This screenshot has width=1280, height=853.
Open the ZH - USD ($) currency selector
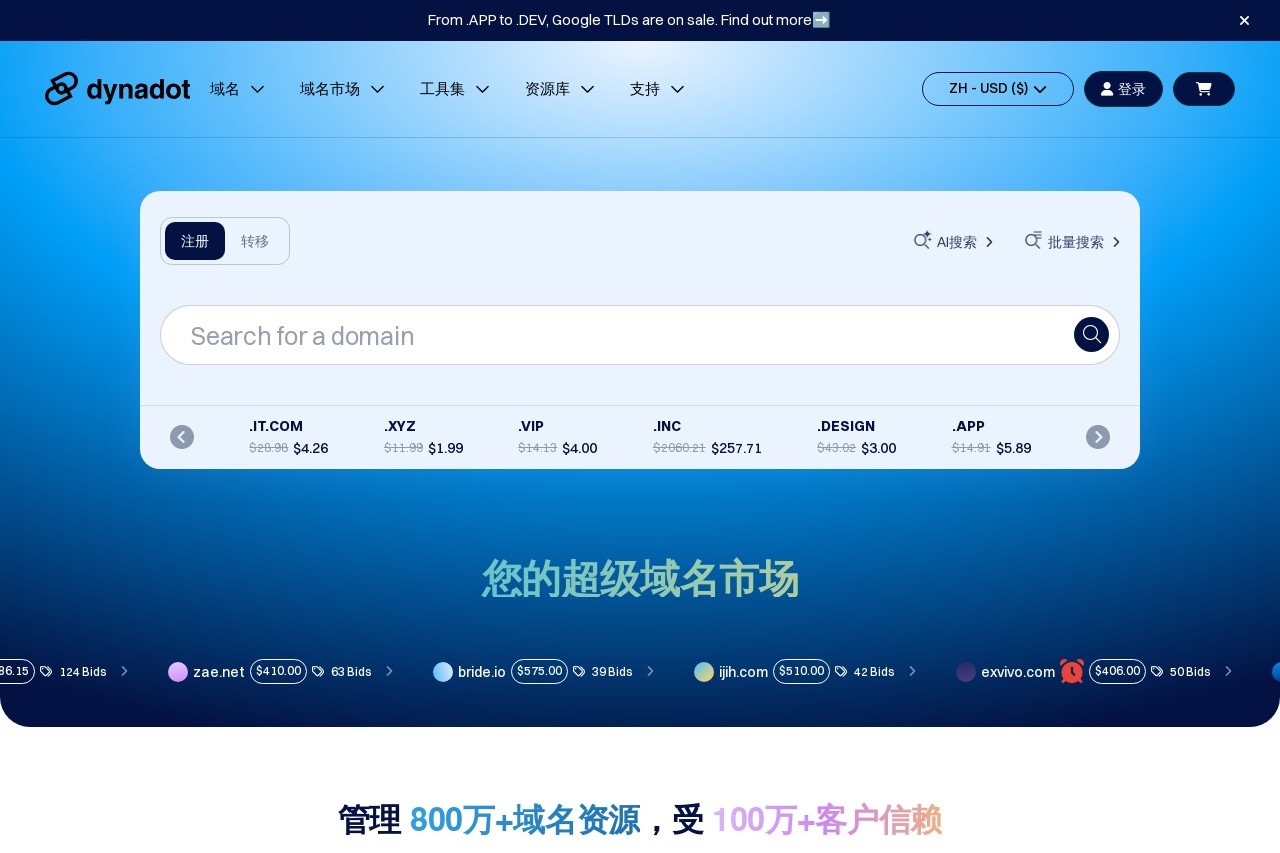(x=997, y=89)
